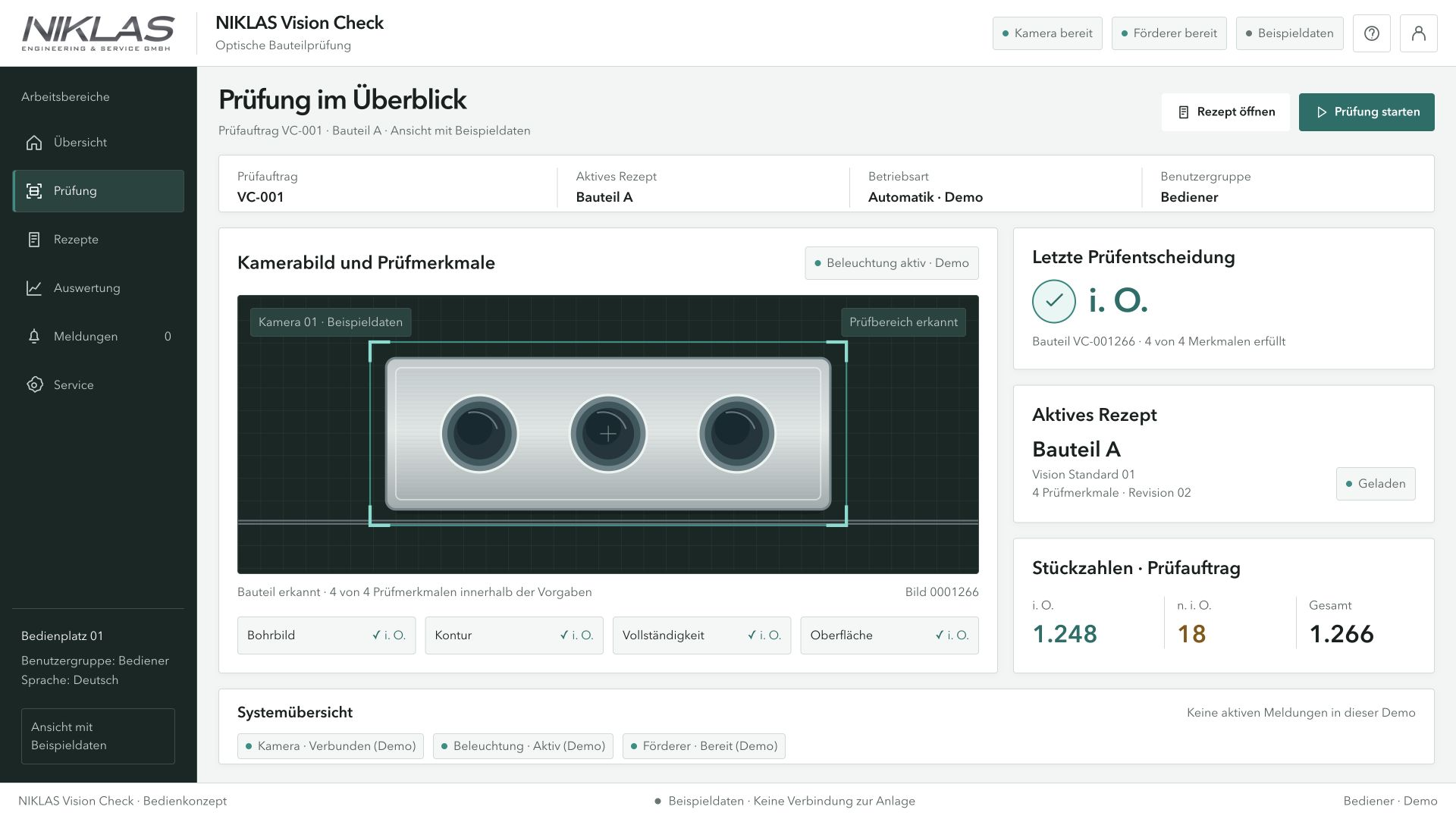Click the Kamera bereit status chip
This screenshot has width=1456, height=819.
1046,33
